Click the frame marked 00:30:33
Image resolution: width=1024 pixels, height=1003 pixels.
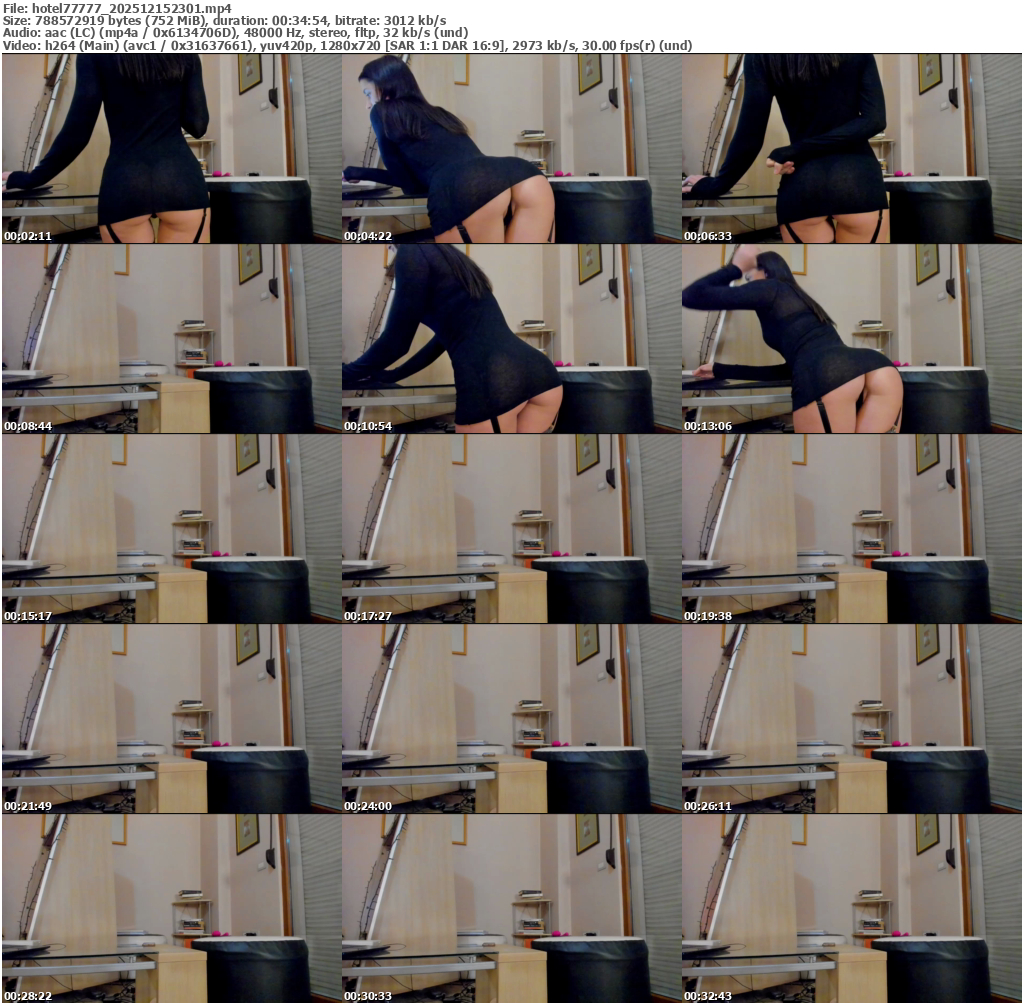point(511,908)
